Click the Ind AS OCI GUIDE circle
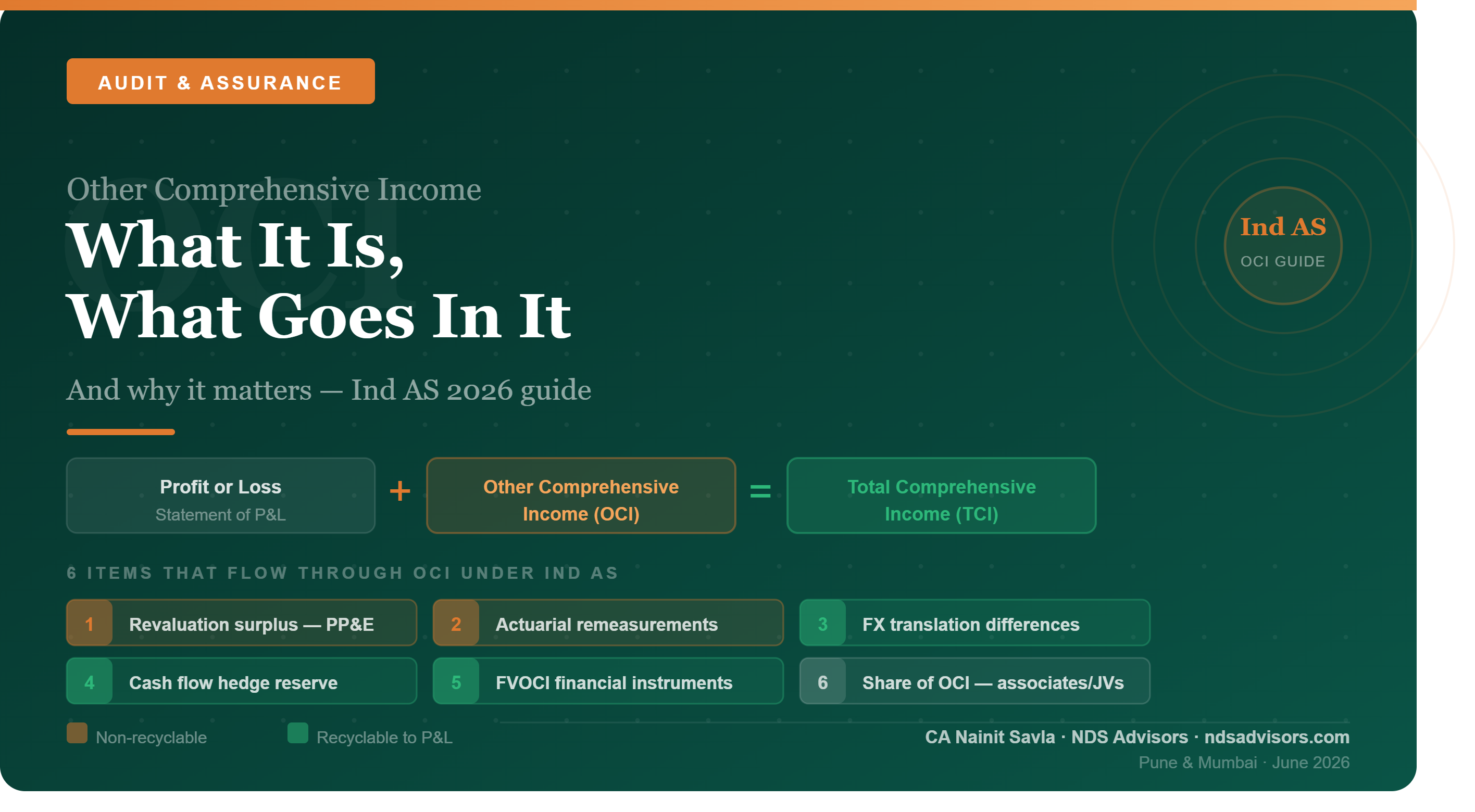Image resolution: width=1475 pixels, height=812 pixels. (x=1283, y=246)
